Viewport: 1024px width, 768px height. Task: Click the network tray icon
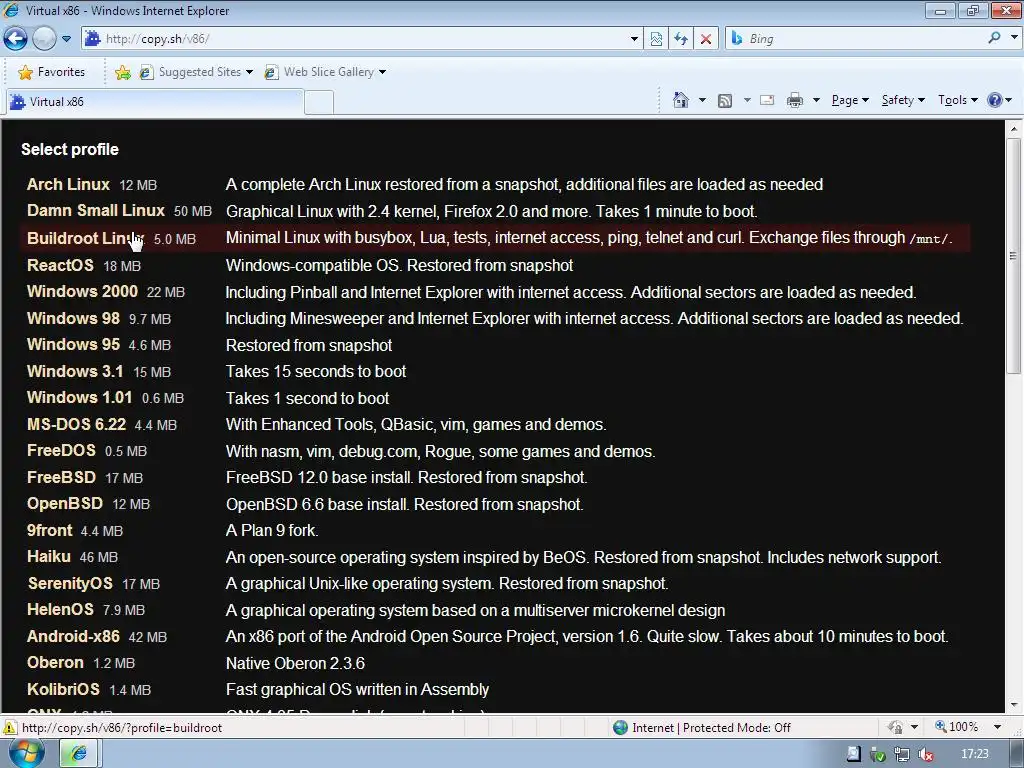(902, 754)
